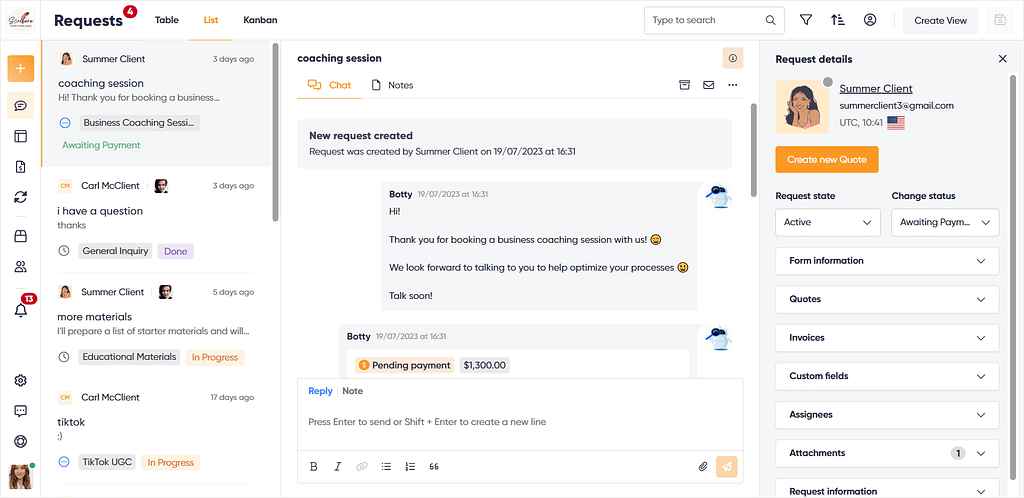Expand the Form information section
The width and height of the screenshot is (1024, 498).
coord(888,261)
